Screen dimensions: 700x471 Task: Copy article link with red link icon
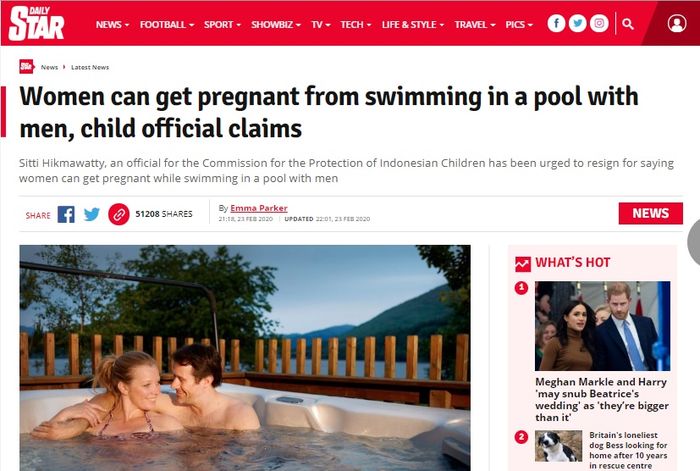coord(119,214)
